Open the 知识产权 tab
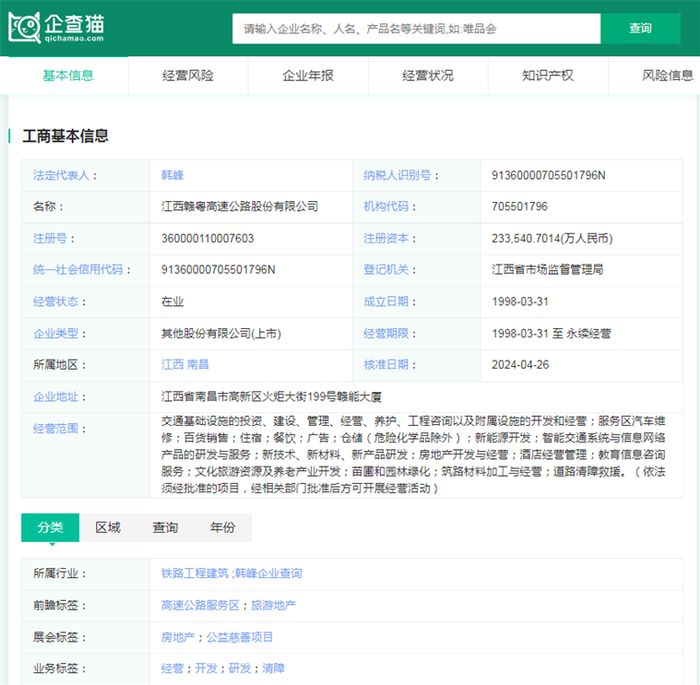The image size is (700, 685). click(548, 76)
